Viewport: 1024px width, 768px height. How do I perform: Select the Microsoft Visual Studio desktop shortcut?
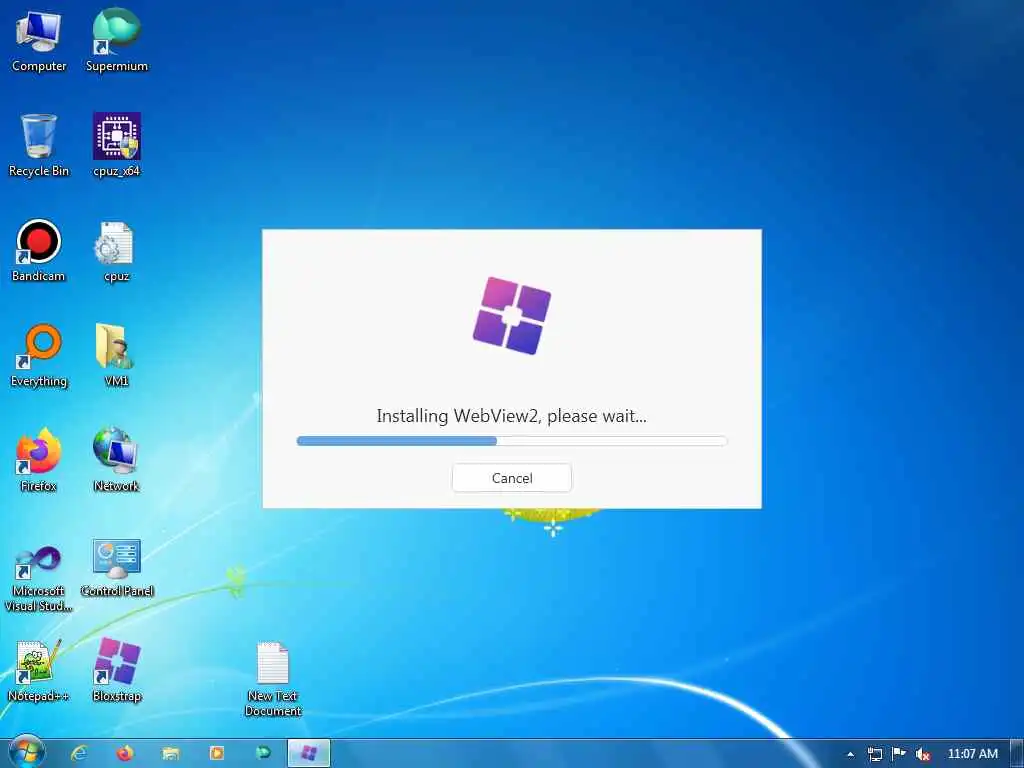[39, 579]
